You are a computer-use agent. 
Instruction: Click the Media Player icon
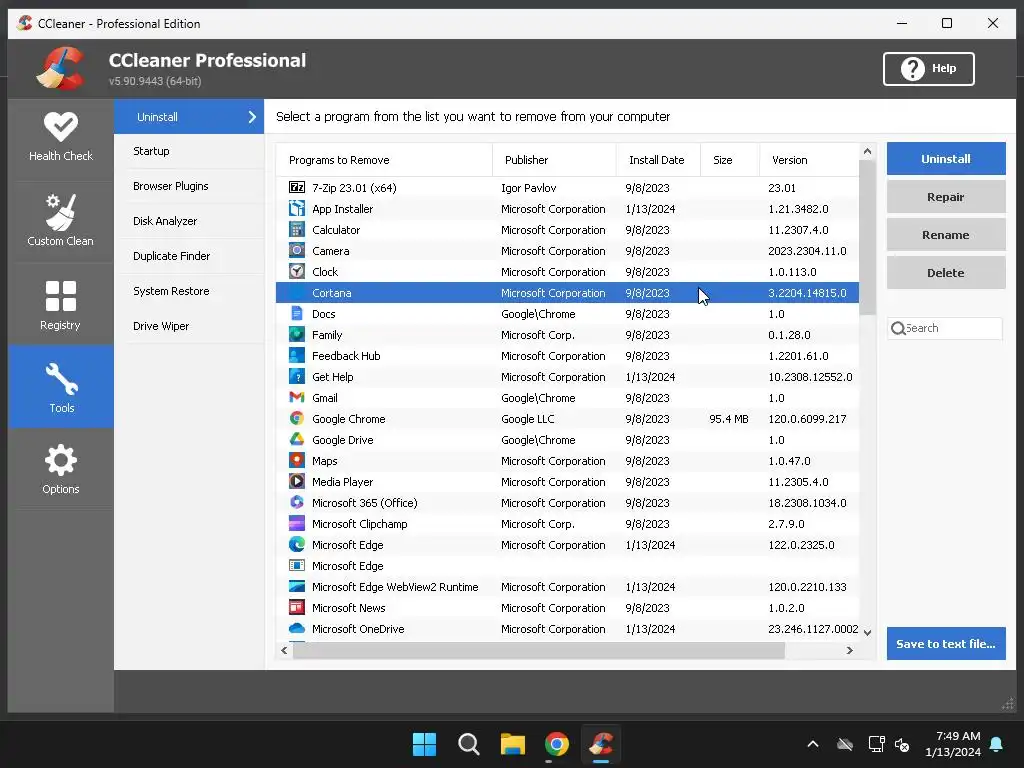click(296, 481)
